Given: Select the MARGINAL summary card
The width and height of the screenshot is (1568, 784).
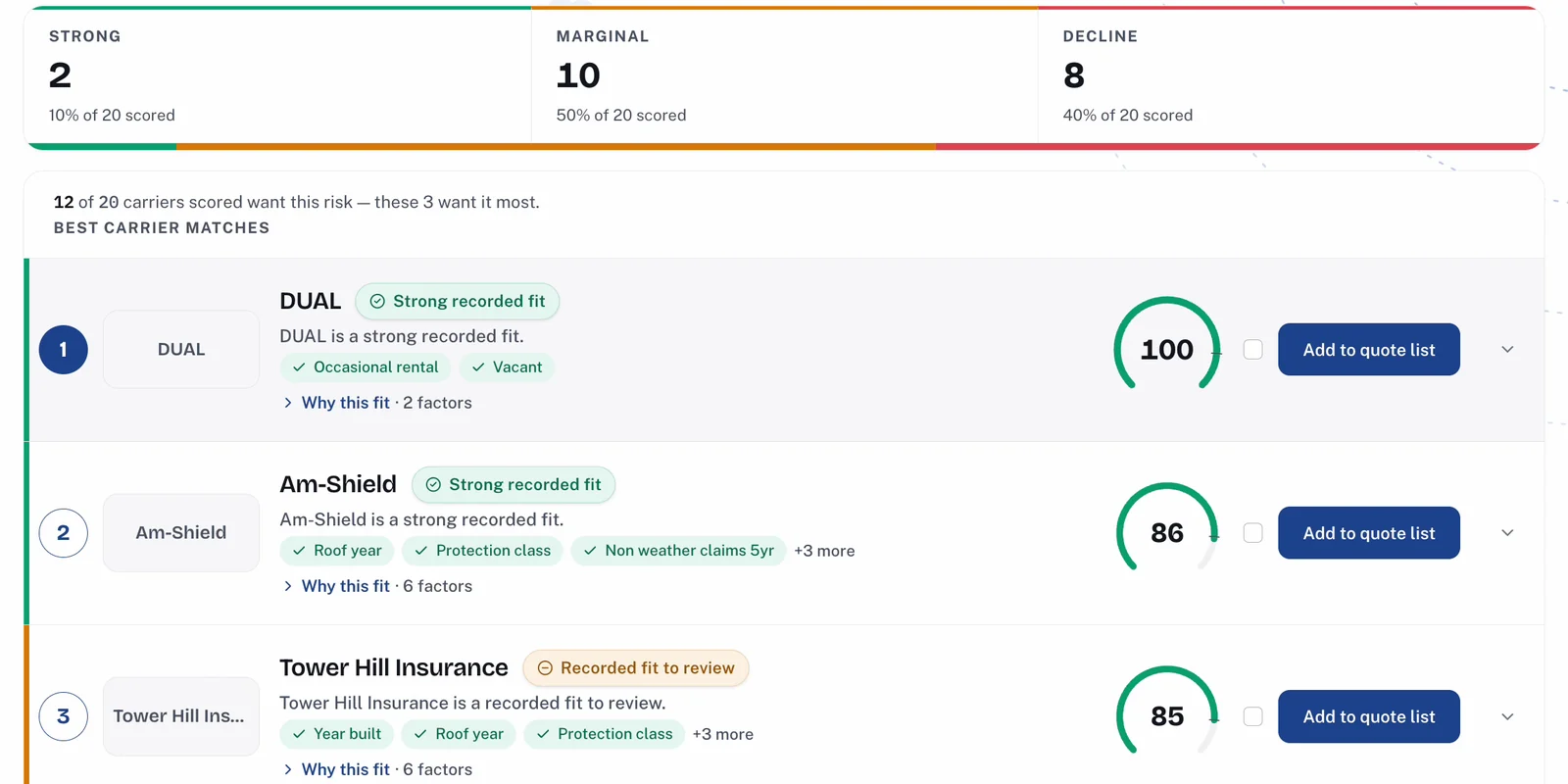Looking at the screenshot, I should click(x=785, y=76).
